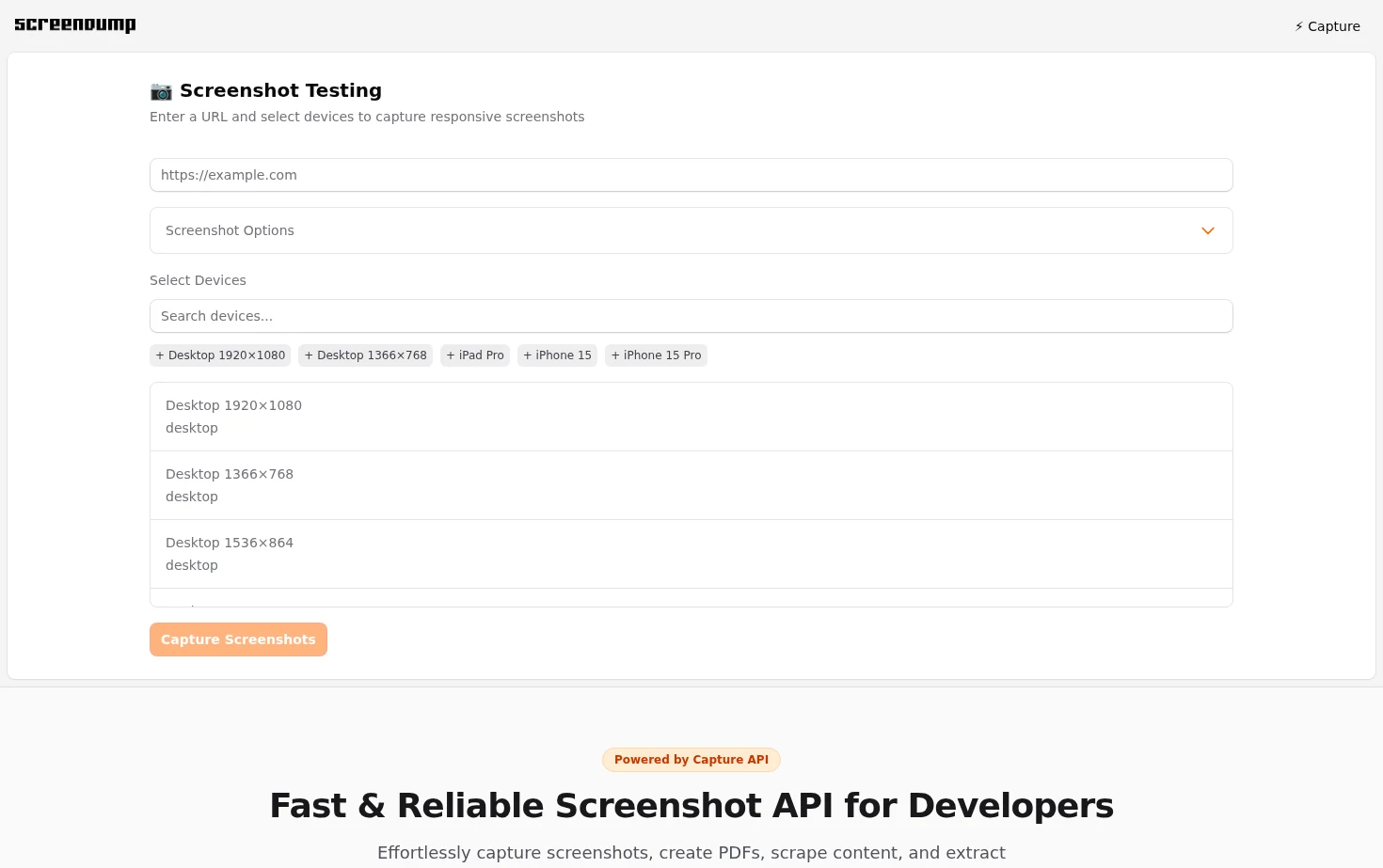Open the ScreenDump logo home link

tap(75, 25)
